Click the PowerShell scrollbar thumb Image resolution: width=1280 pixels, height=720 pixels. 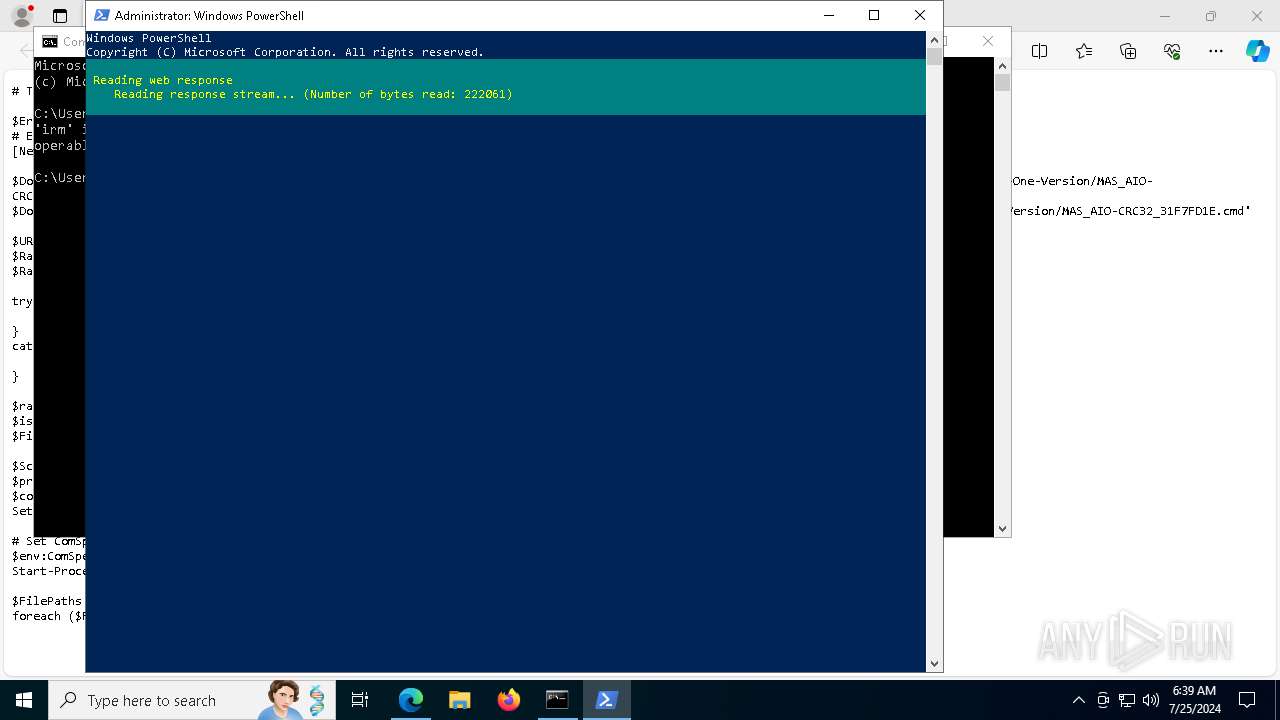934,57
